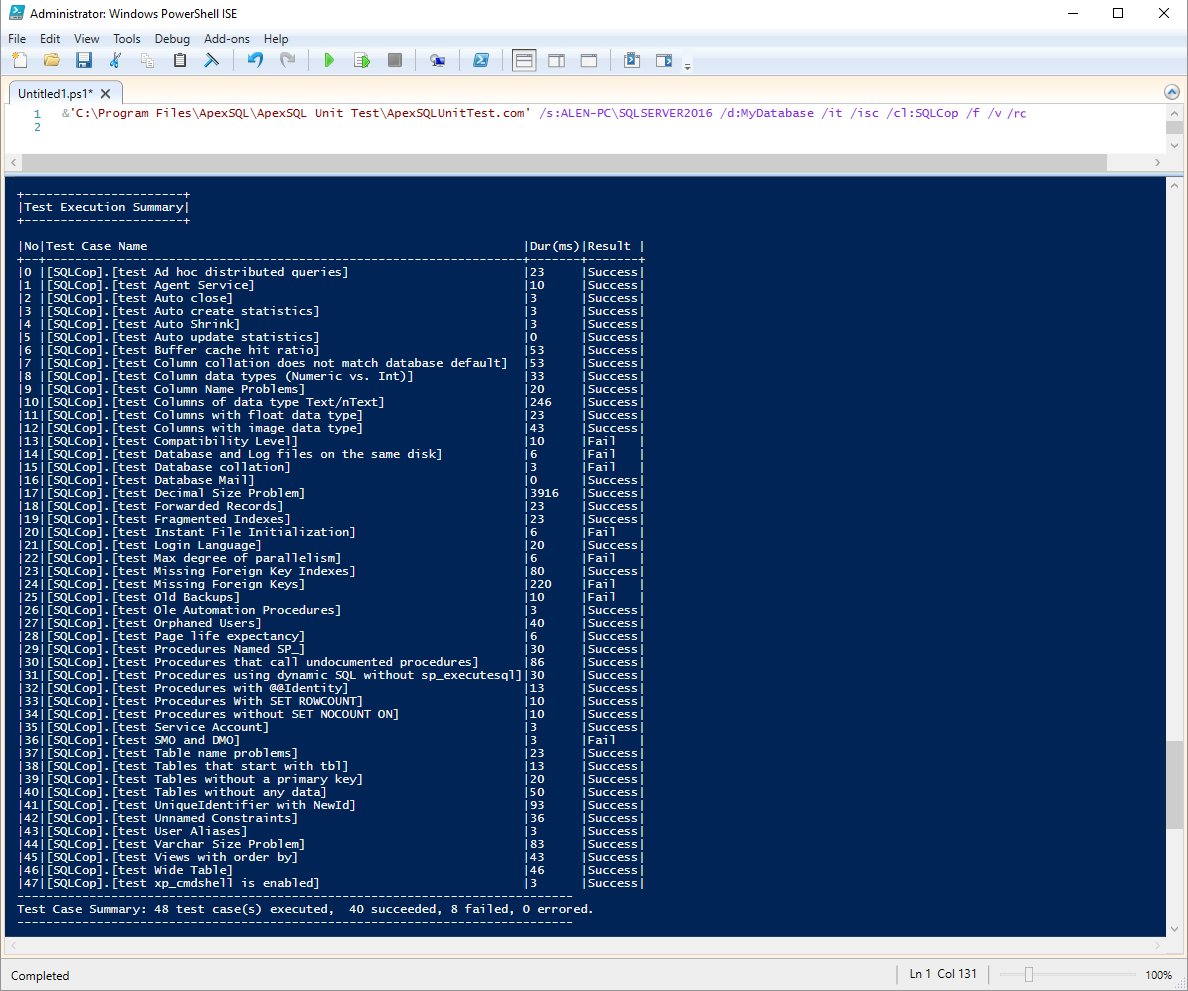Click line number 1 in script gutter
This screenshot has width=1188, height=991.
pos(36,114)
